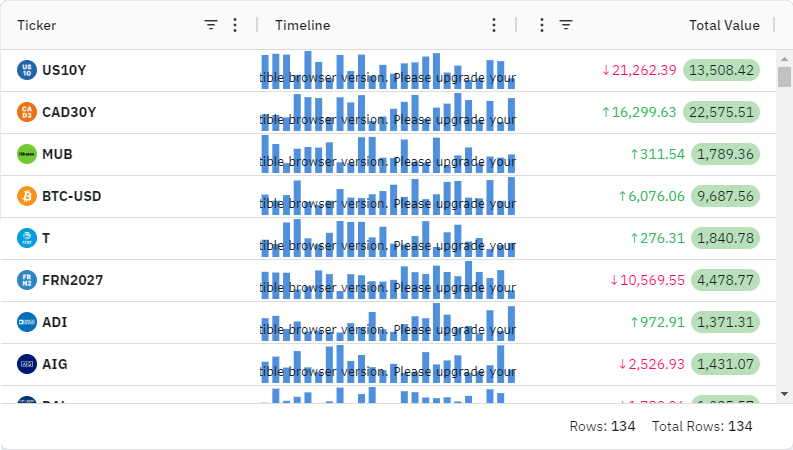Viewport: 793px width, 450px height.
Task: Click the 9,687.56 value badge
Action: coord(725,196)
